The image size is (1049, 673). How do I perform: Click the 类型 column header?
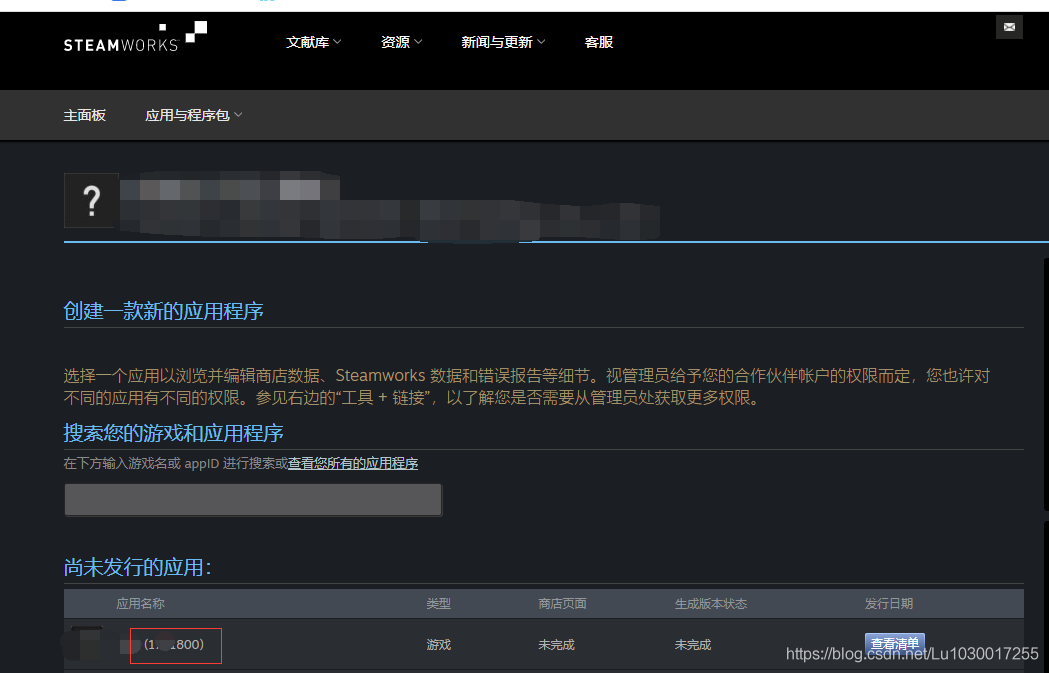click(438, 603)
